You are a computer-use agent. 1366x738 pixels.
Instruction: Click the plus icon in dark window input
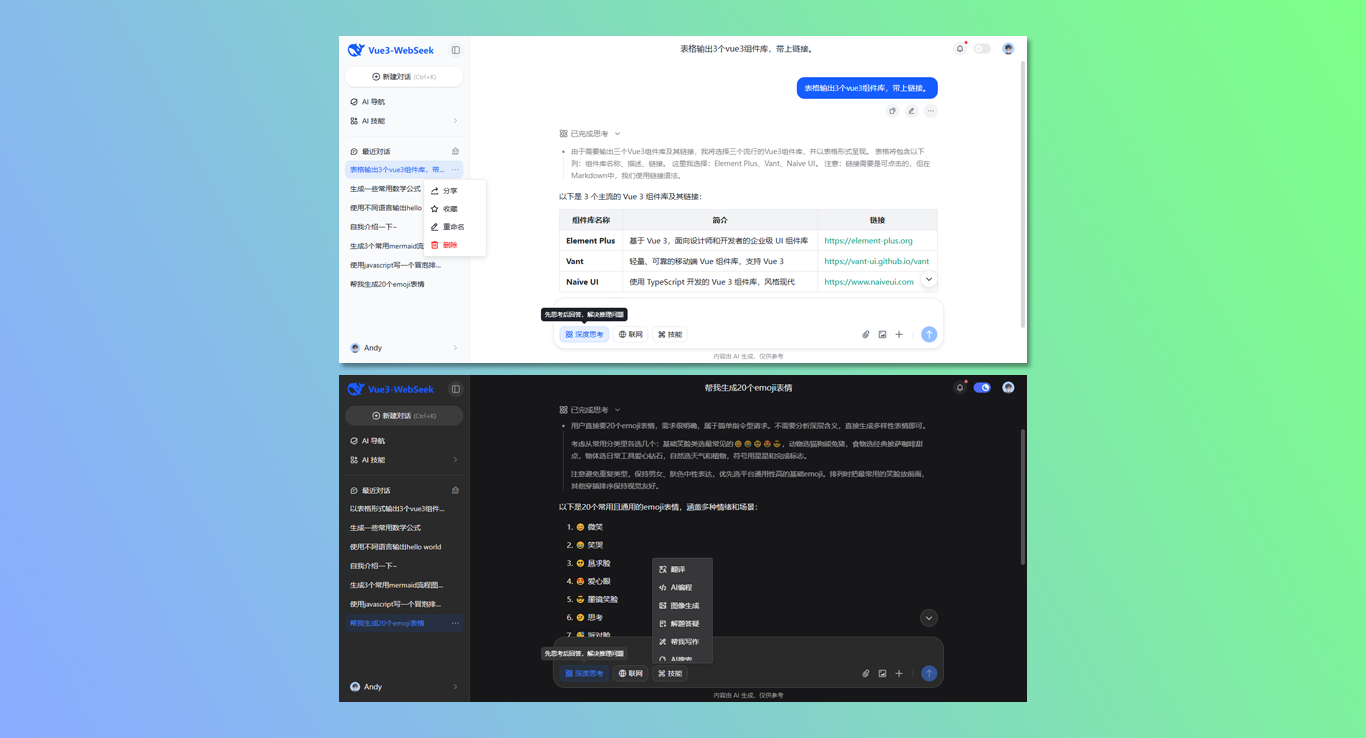(899, 674)
